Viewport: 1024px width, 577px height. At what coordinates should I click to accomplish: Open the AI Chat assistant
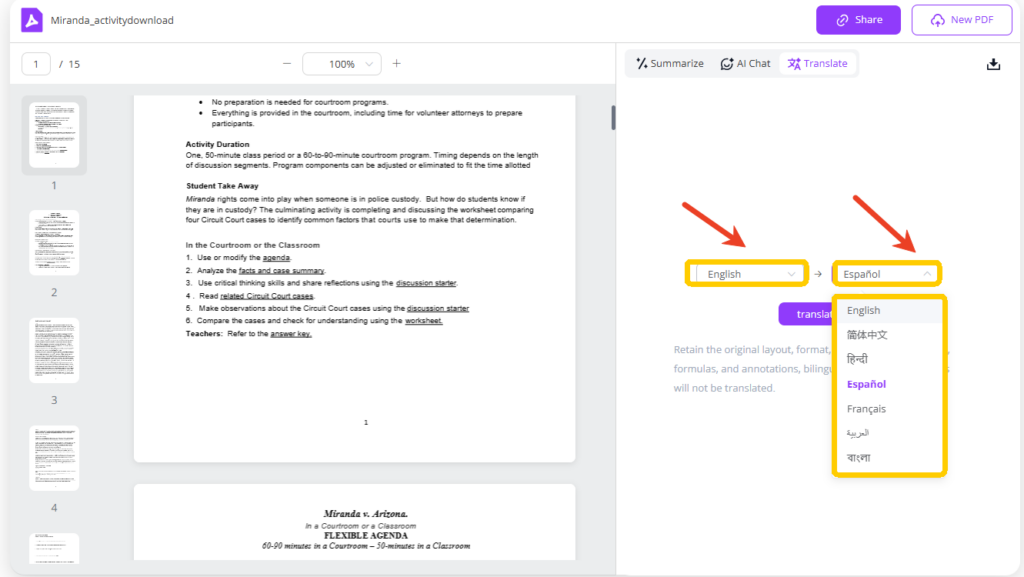click(x=745, y=63)
